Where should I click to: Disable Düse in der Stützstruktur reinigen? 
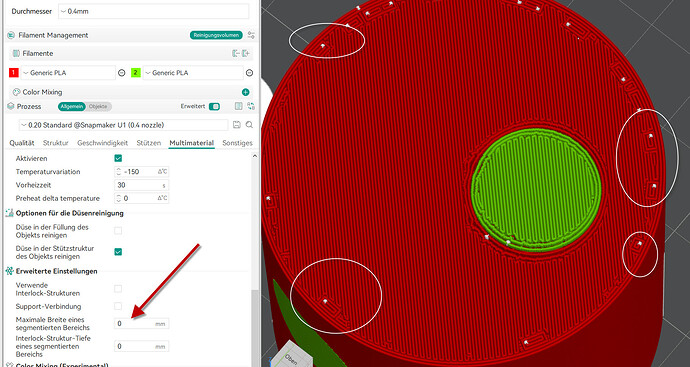coord(118,252)
